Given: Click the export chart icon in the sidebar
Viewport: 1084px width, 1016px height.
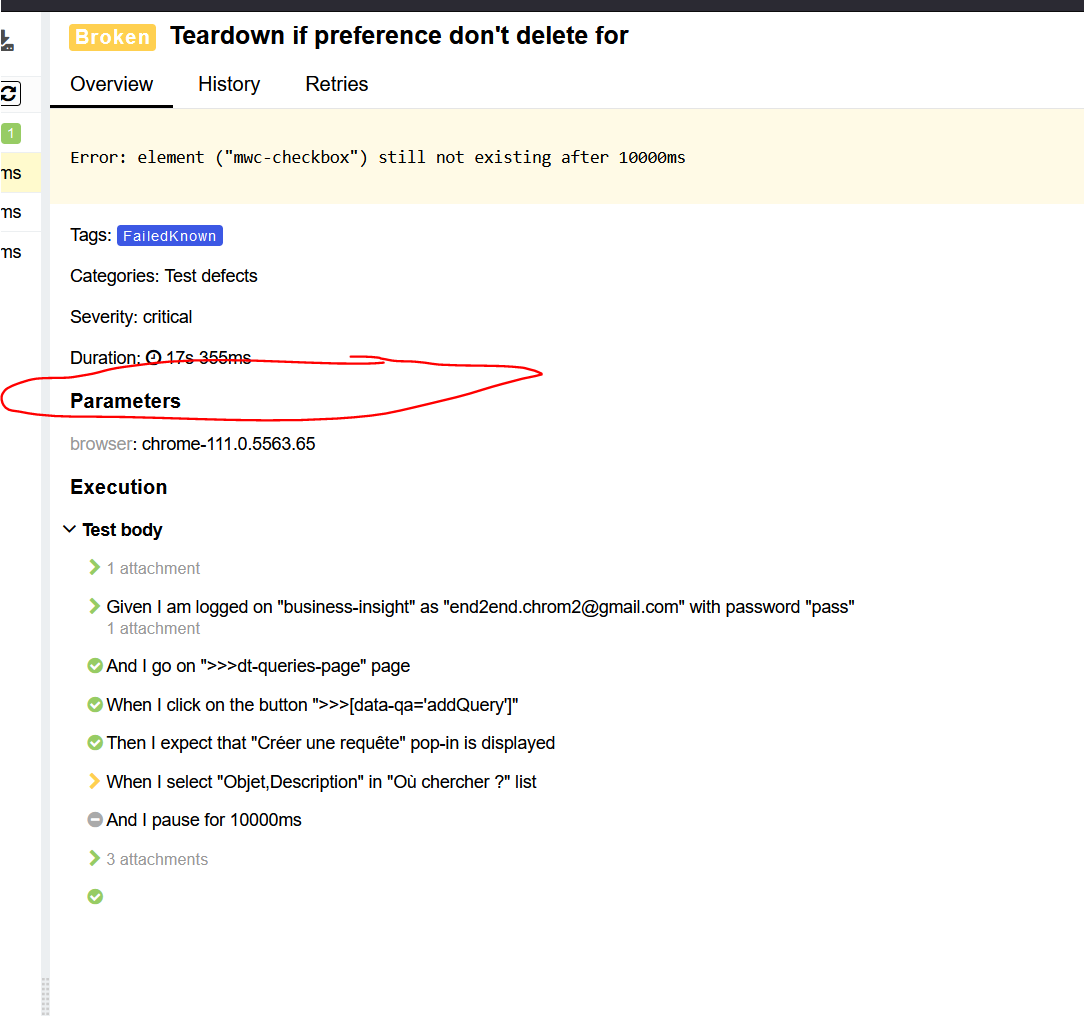Looking at the screenshot, I should pos(8,42).
